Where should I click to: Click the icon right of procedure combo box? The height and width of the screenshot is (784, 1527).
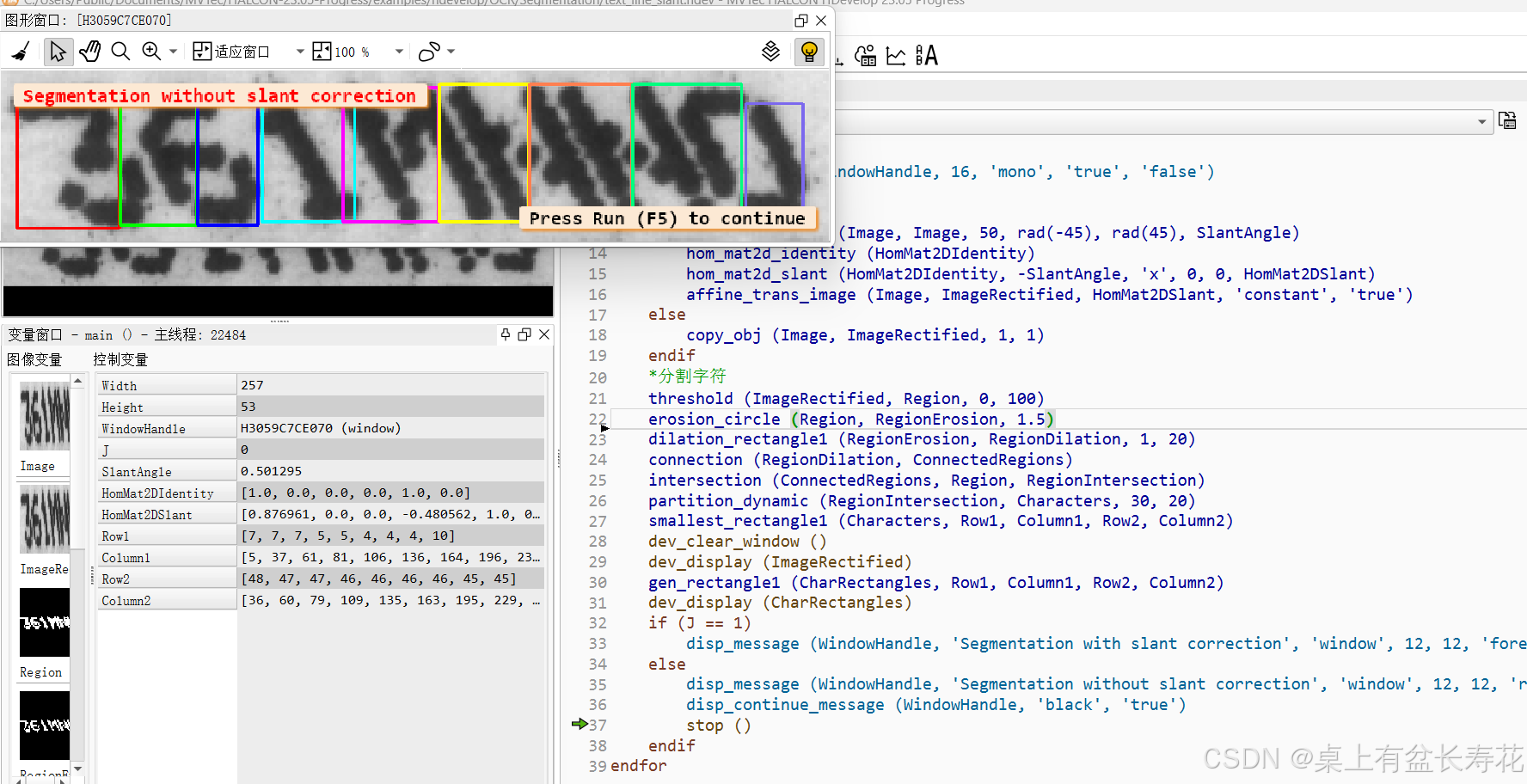[1507, 121]
